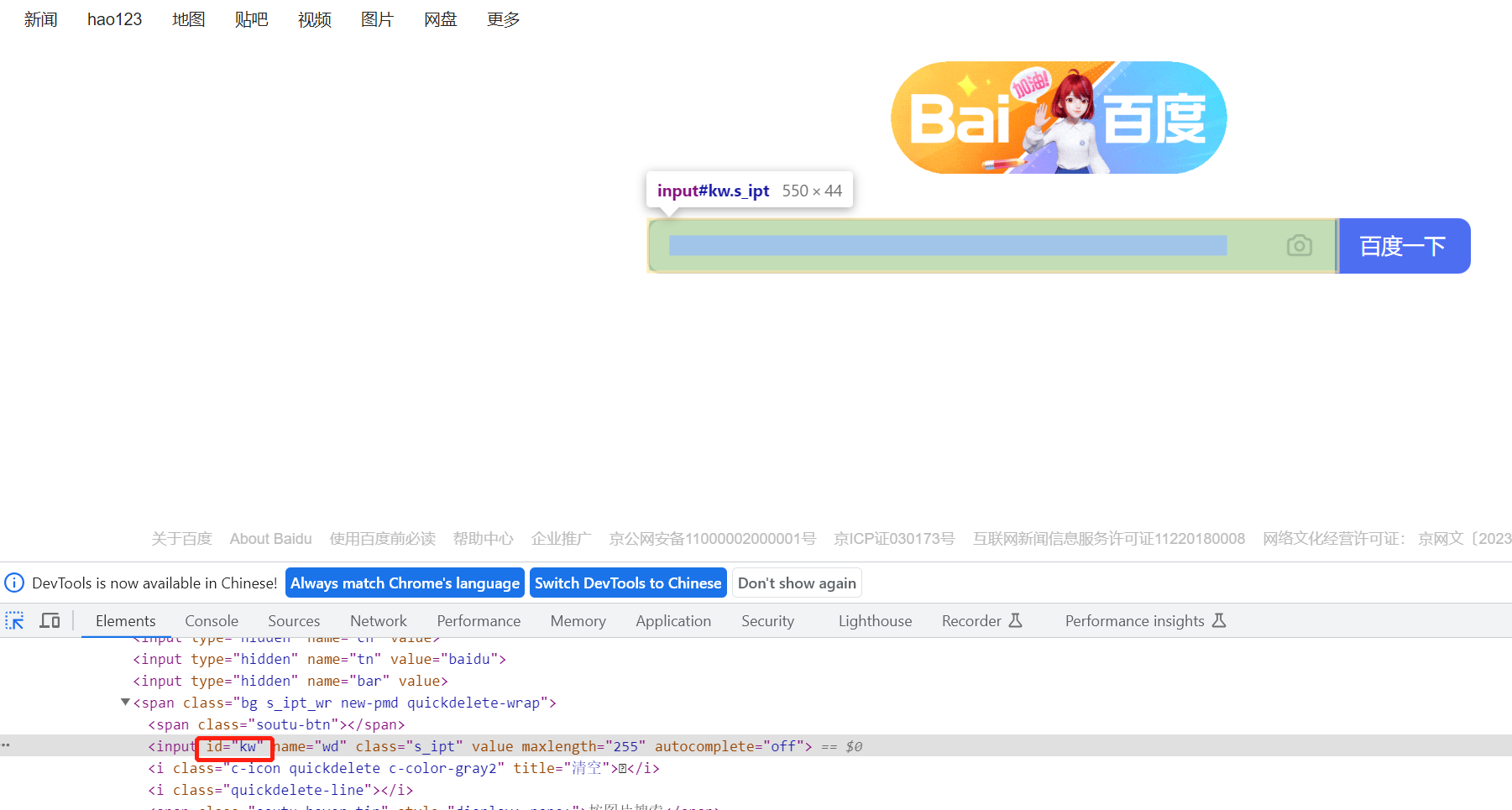Open the 地图 link
Screen dimensions: 1512x810
coord(188,19)
